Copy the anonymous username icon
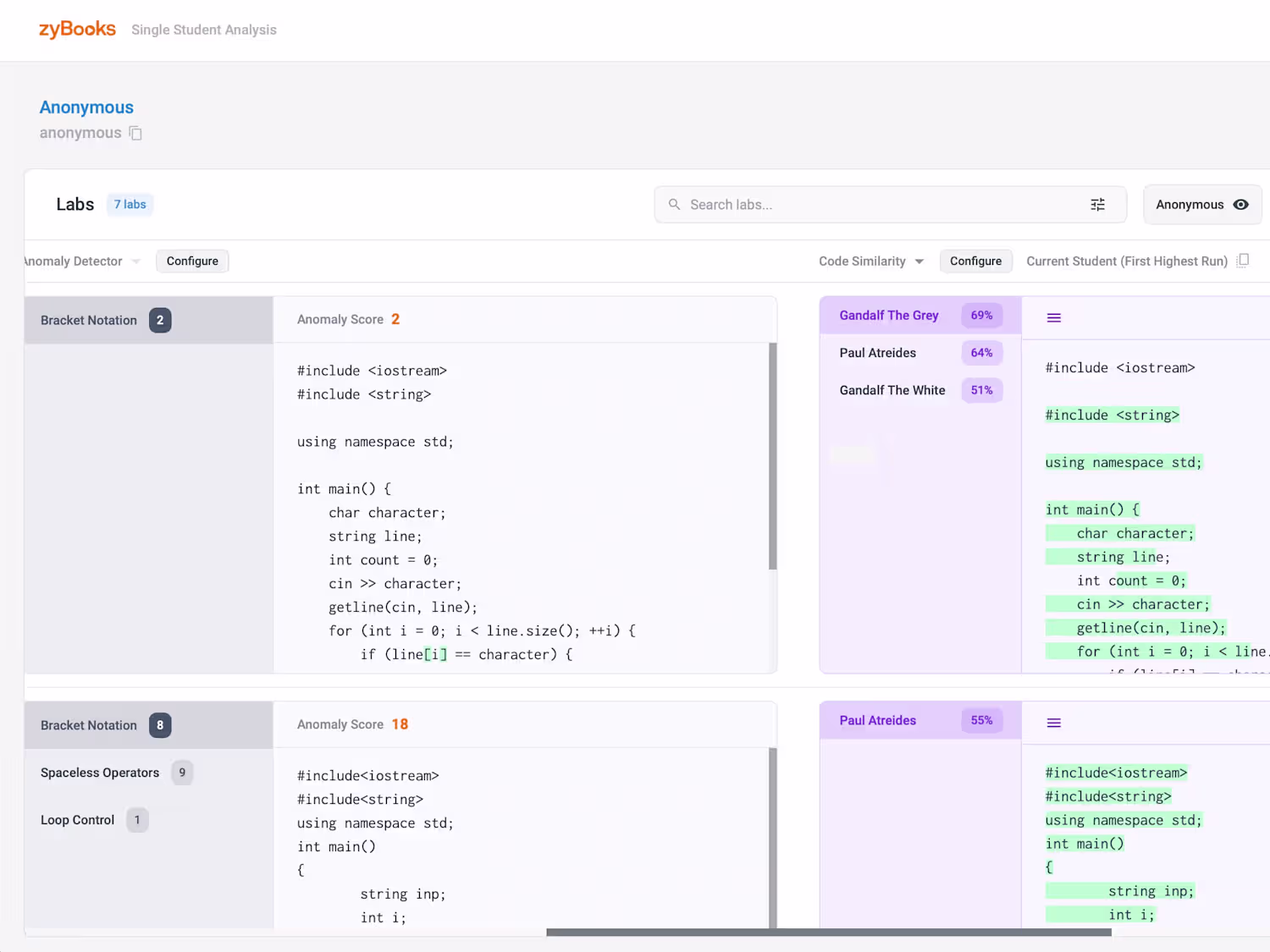 tap(135, 133)
